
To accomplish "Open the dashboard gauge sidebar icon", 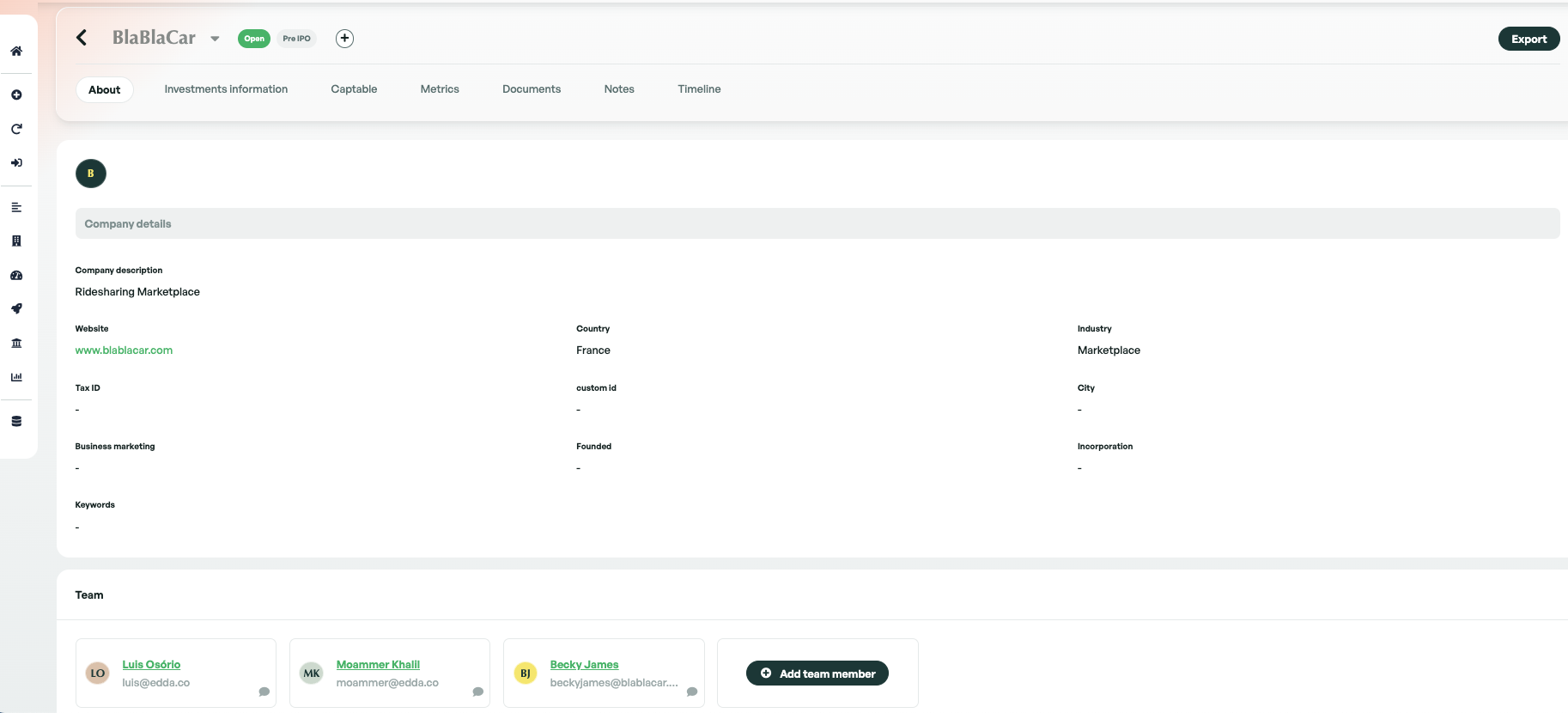I will pos(16,276).
